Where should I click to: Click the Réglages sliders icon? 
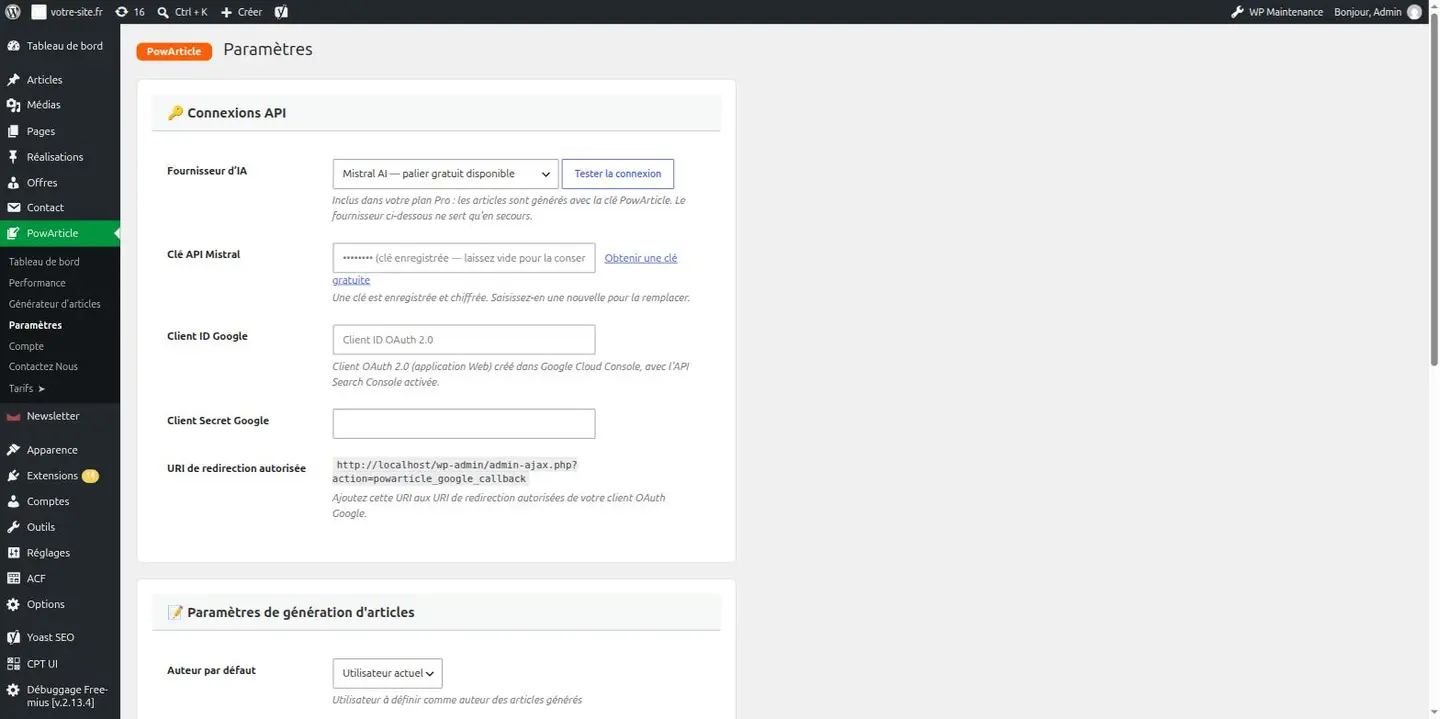(13, 553)
